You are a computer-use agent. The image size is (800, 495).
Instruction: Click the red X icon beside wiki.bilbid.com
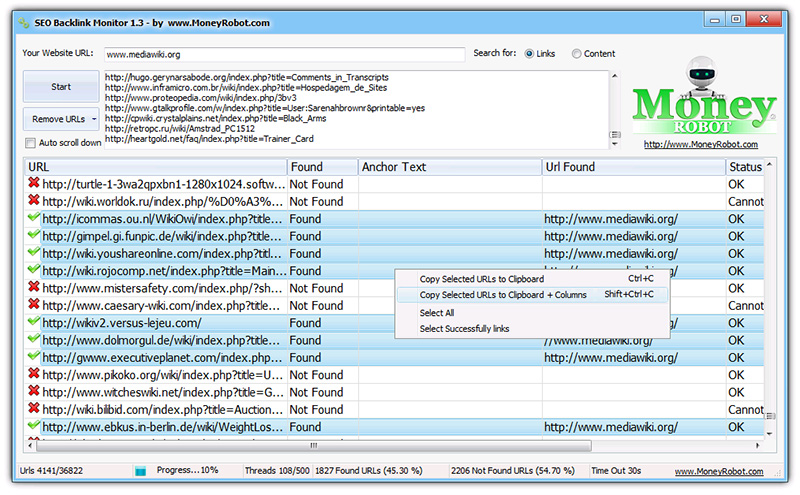(x=34, y=408)
